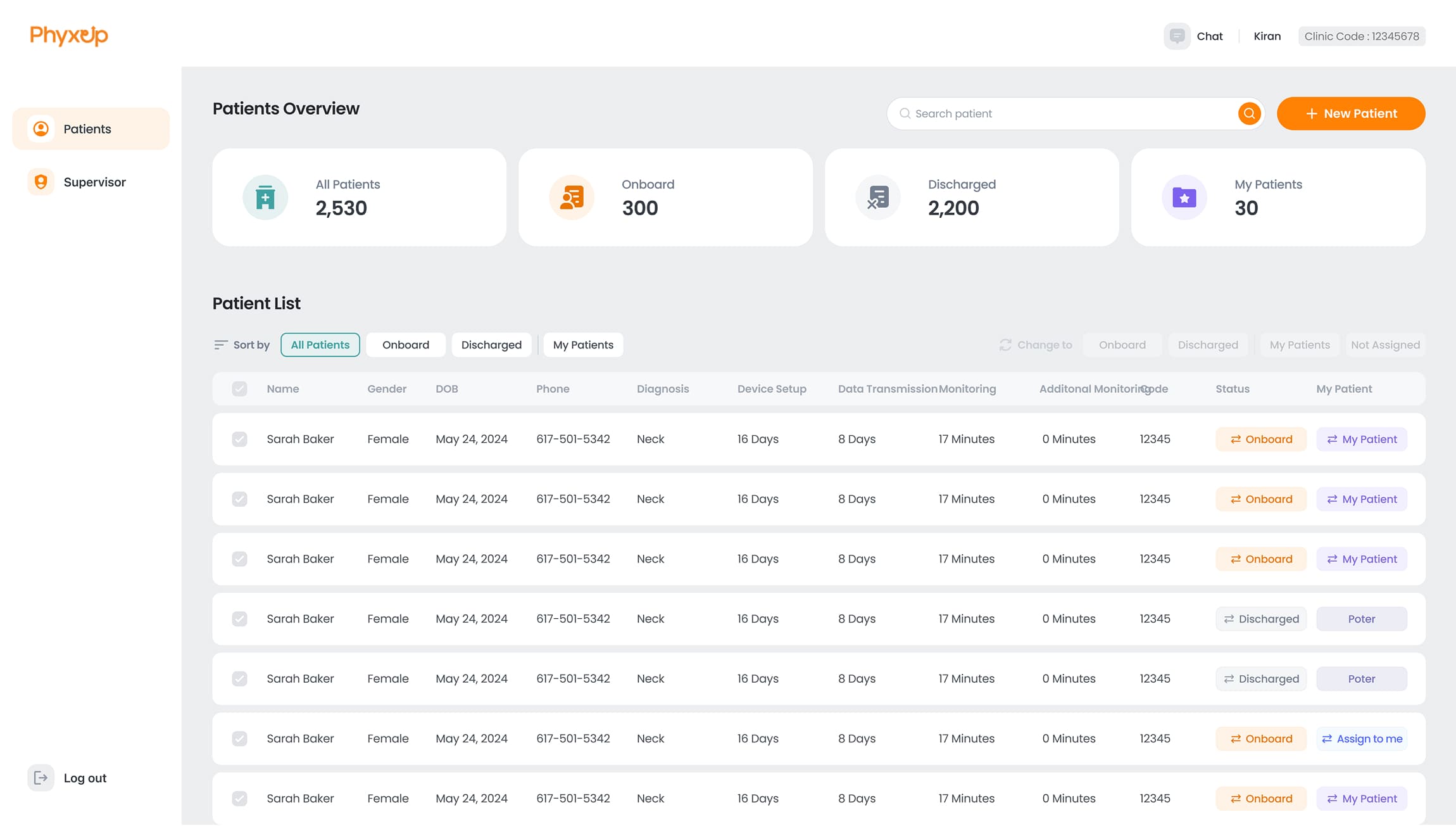The width and height of the screenshot is (1456, 831).
Task: Select the My Patients sort tab
Action: coord(583,345)
